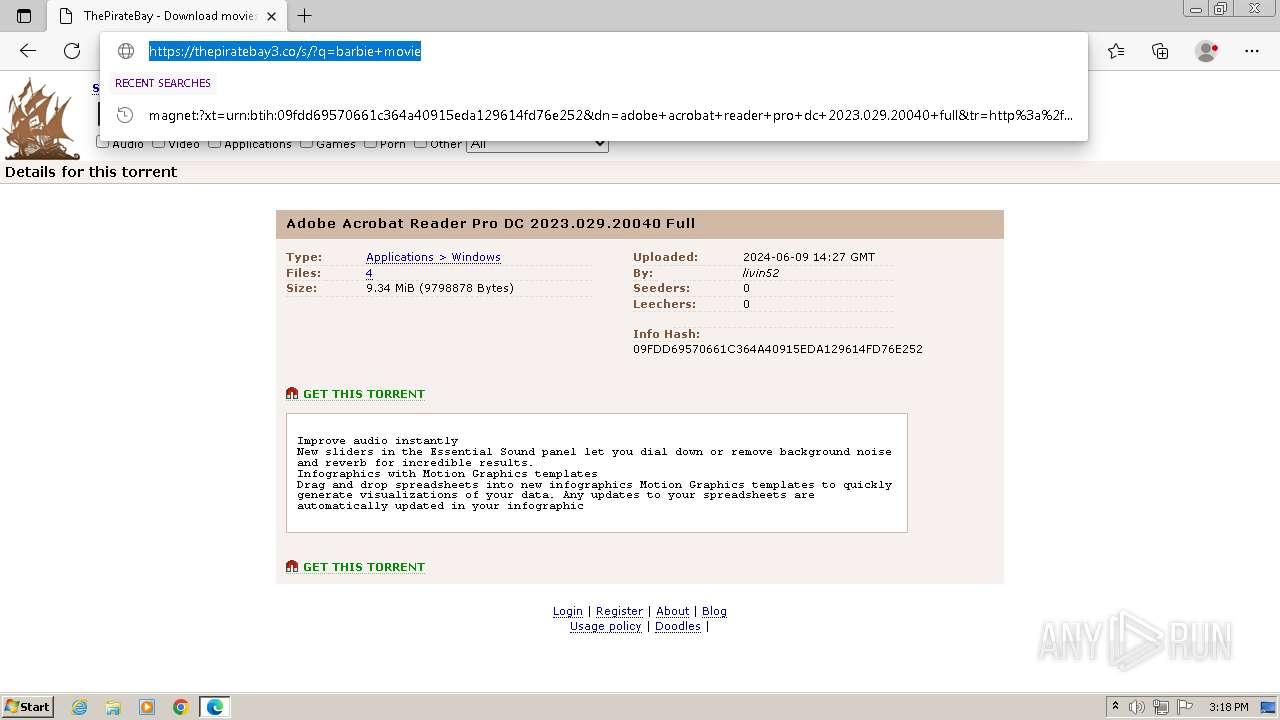Open the Login link
1280x720 pixels.
pos(568,611)
